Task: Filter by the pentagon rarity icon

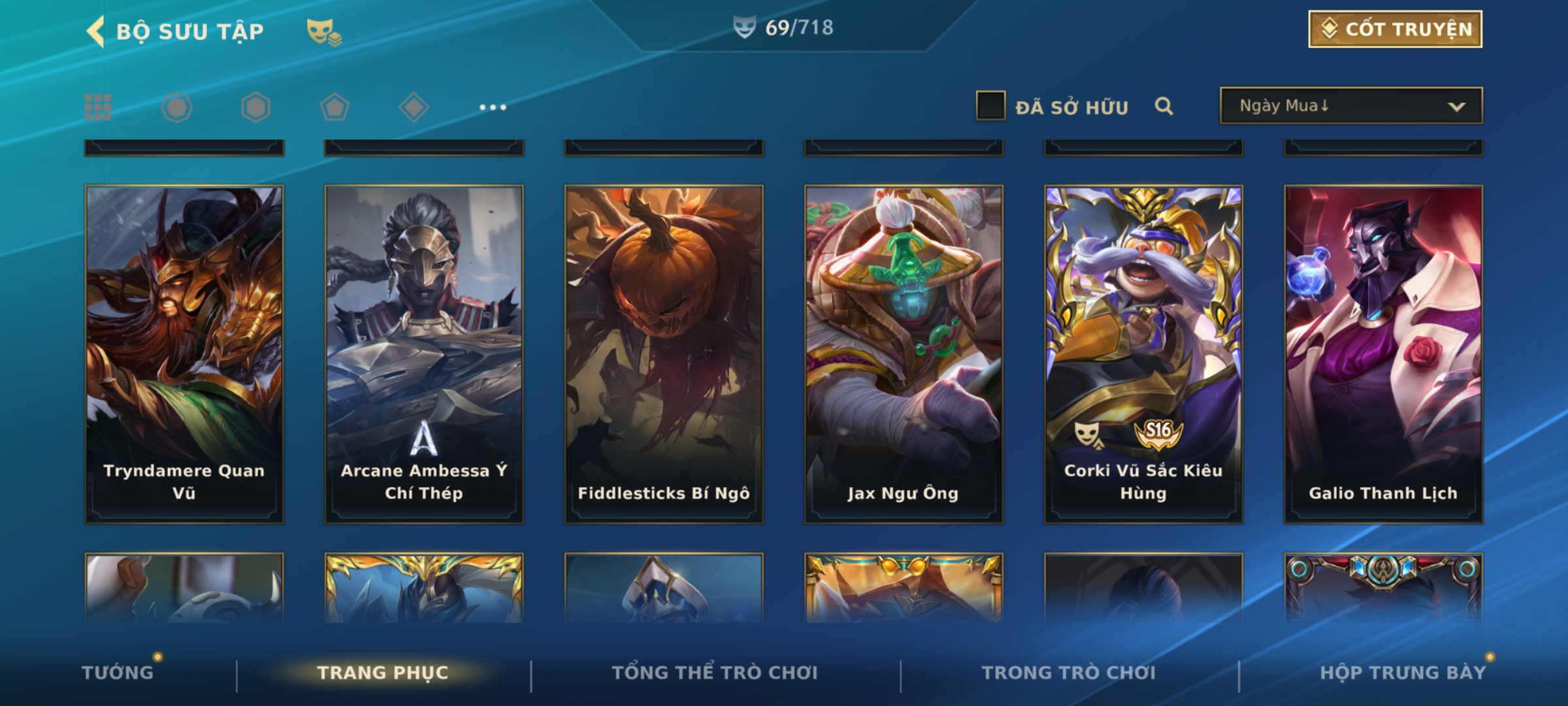Action: (335, 107)
